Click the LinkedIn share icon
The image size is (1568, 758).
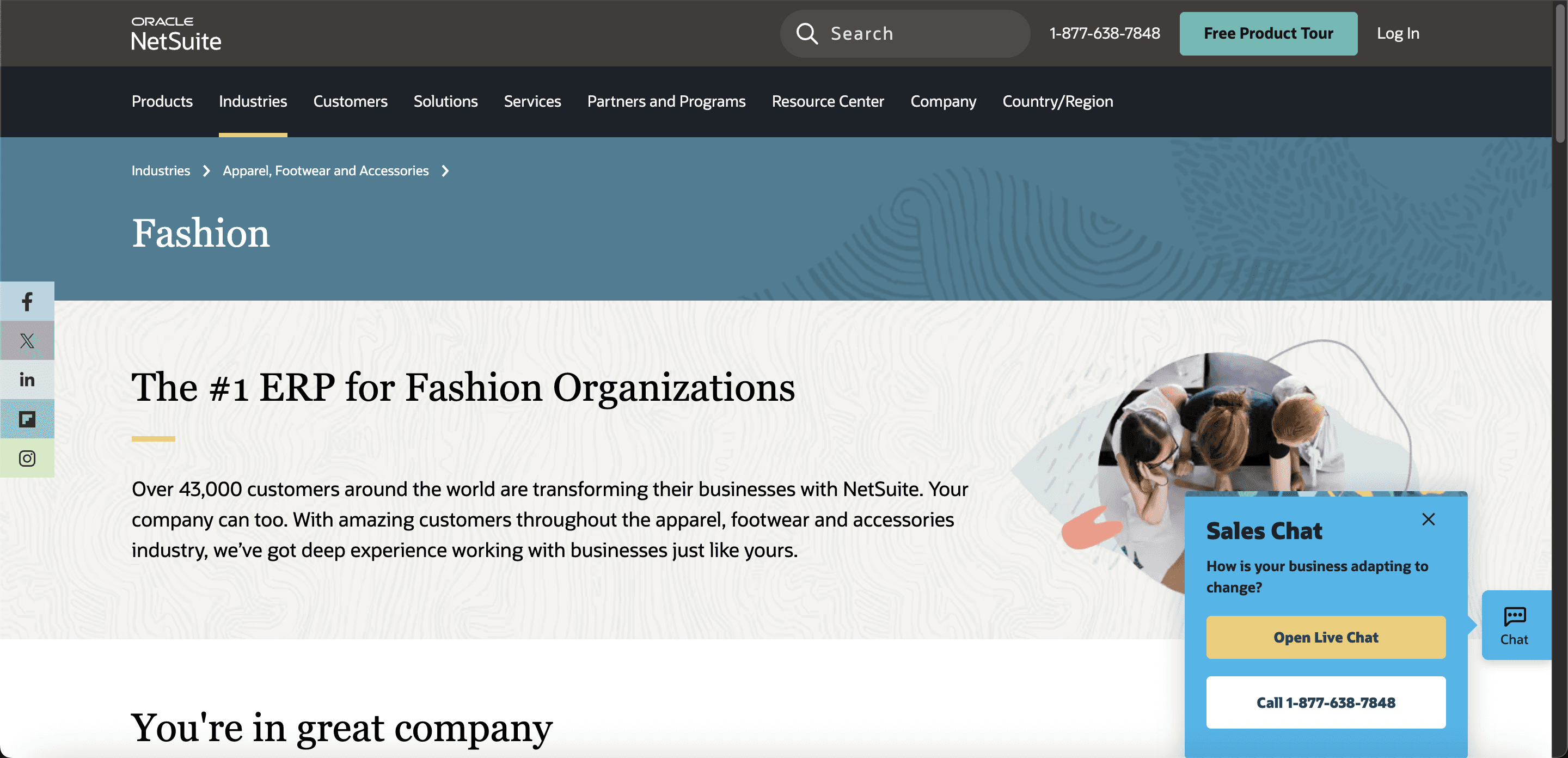(27, 380)
